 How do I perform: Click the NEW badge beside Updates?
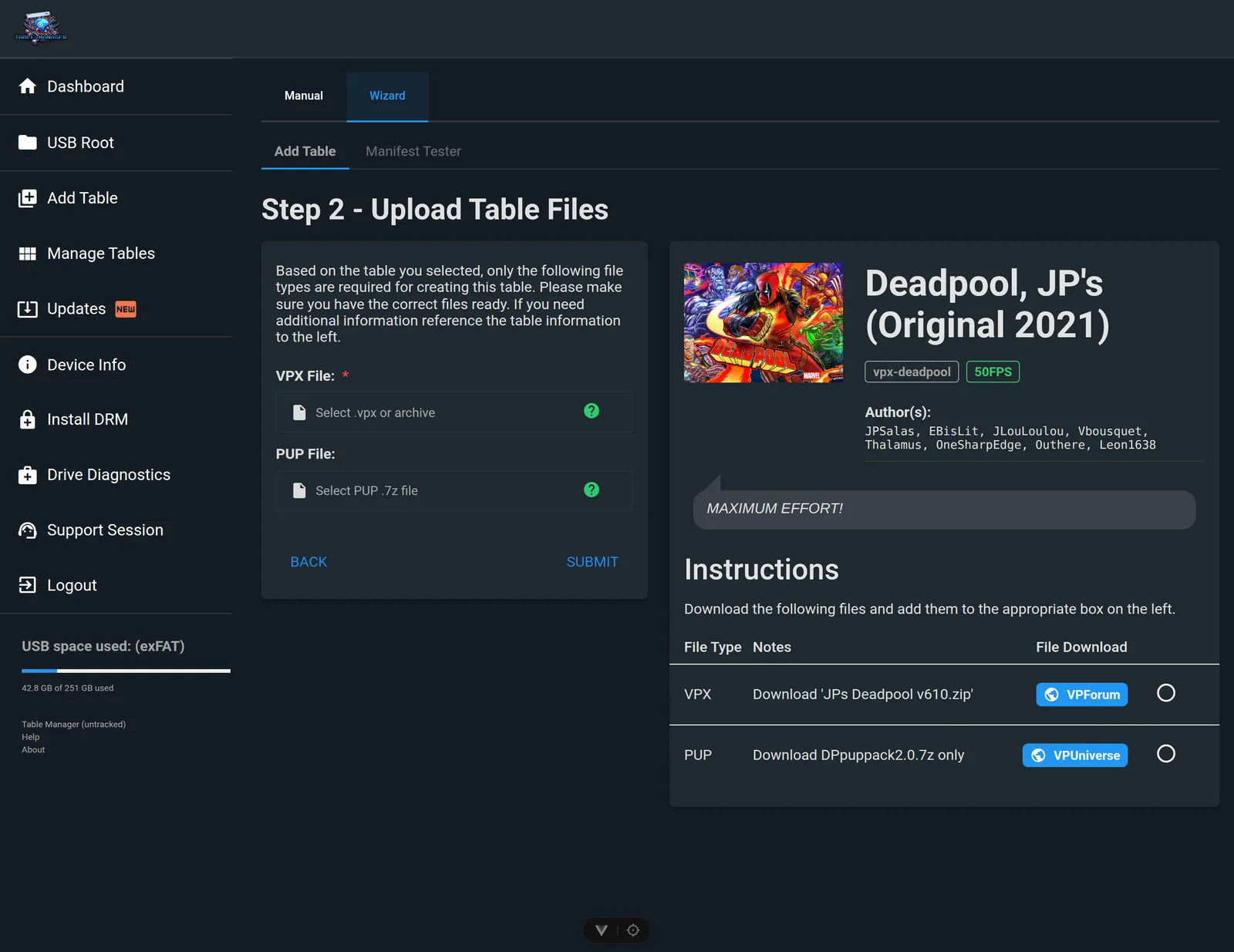click(126, 309)
